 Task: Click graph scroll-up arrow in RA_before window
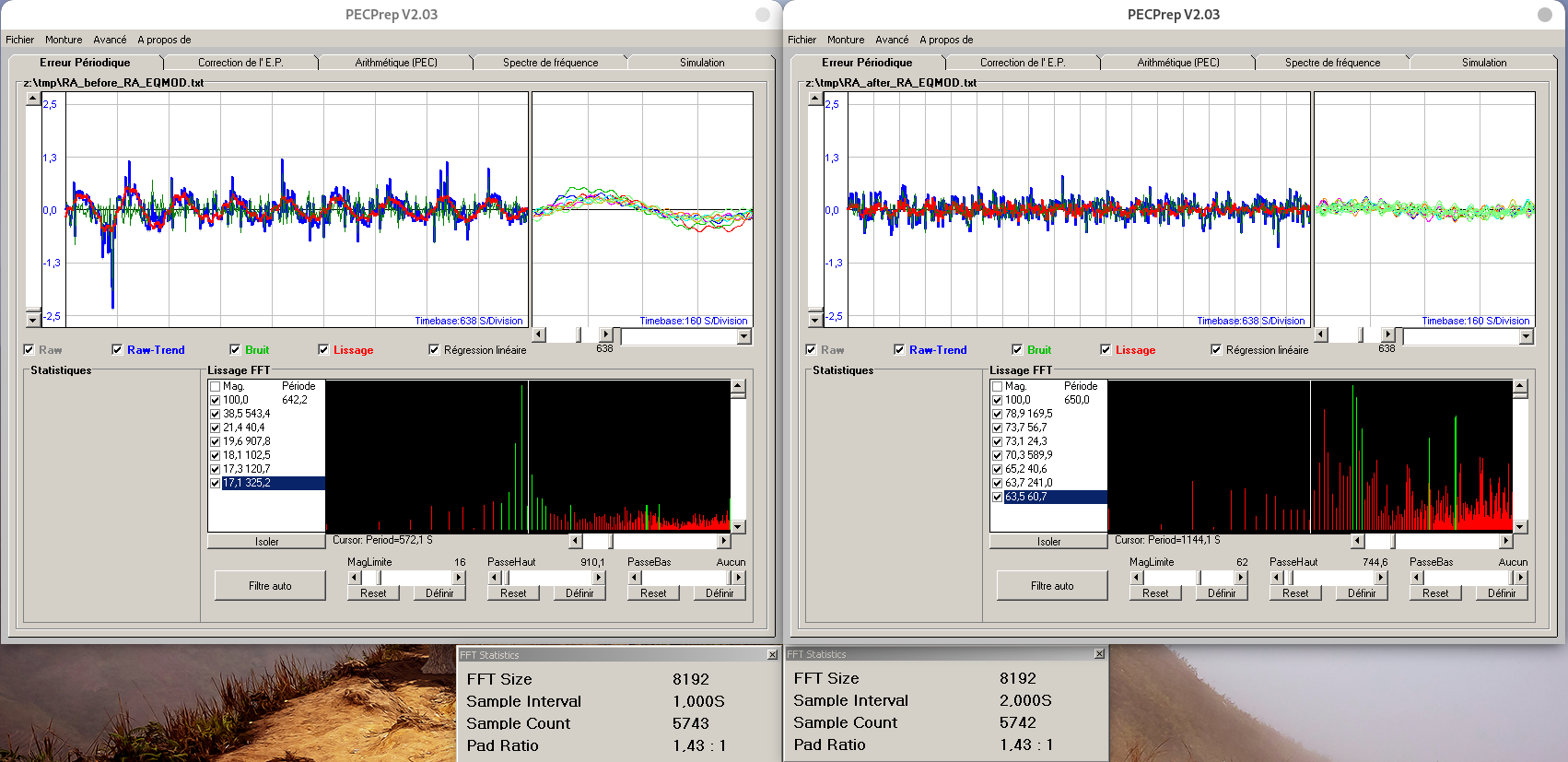coord(33,99)
